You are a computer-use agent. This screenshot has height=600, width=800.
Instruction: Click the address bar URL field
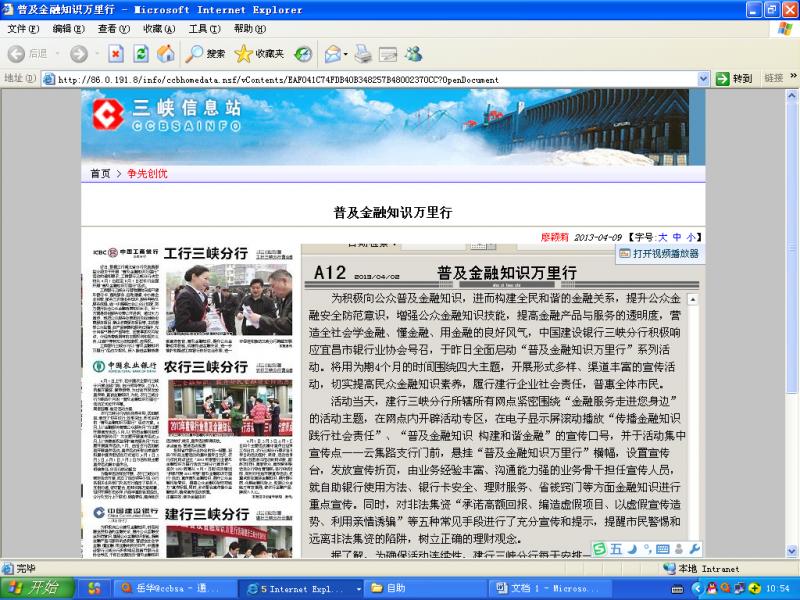click(x=375, y=79)
